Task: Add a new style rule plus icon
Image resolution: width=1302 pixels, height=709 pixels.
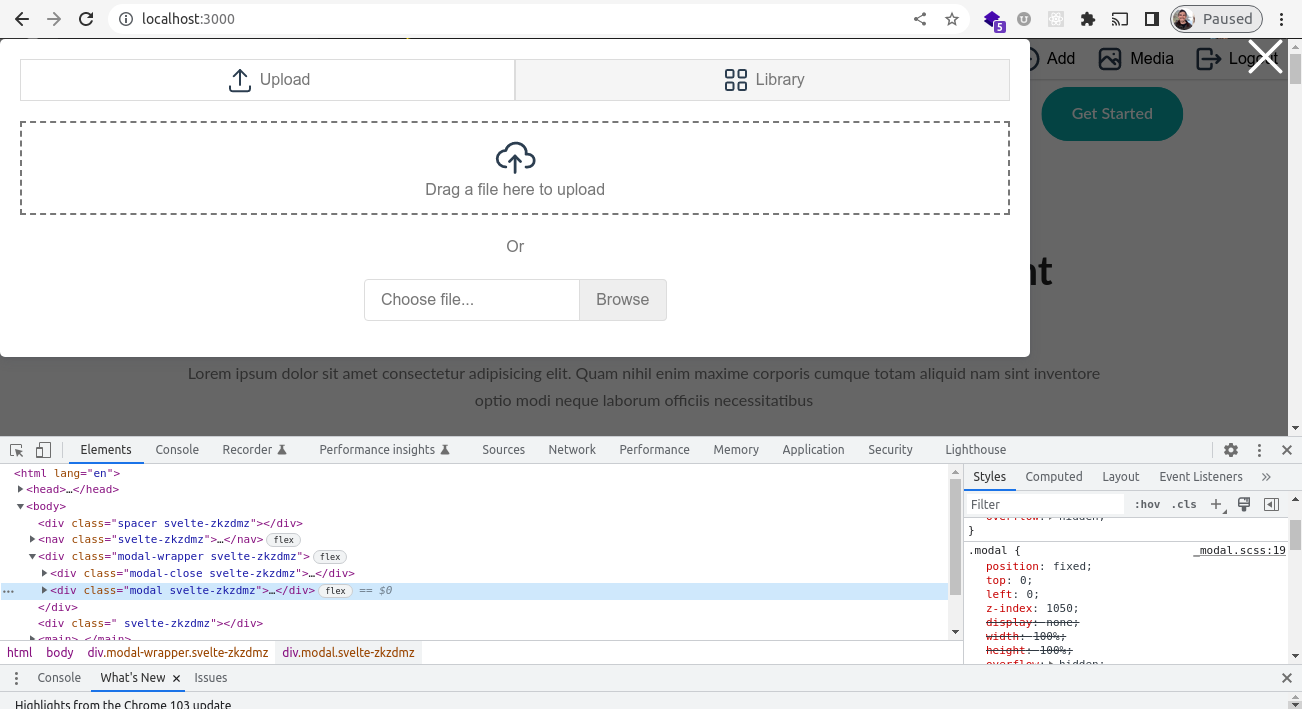Action: (1217, 505)
